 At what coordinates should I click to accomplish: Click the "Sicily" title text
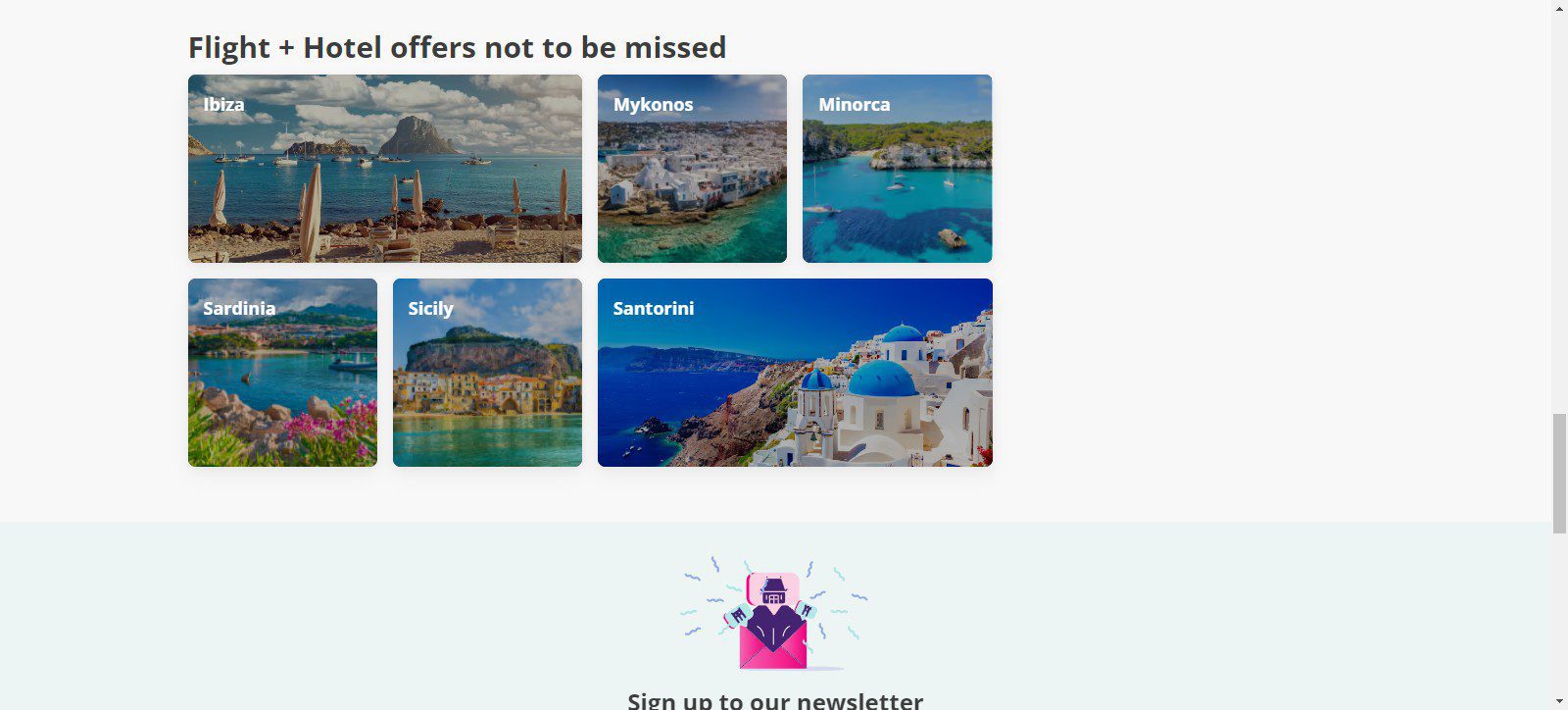430,309
